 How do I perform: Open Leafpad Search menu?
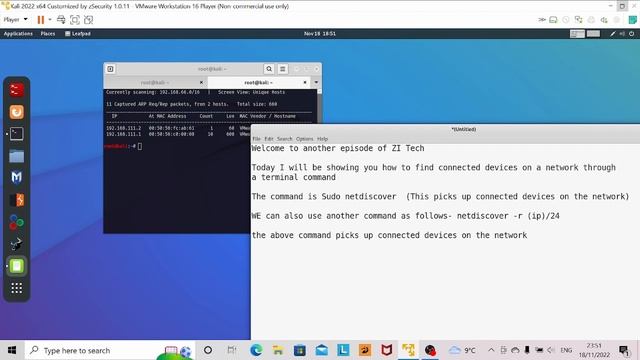click(284, 139)
